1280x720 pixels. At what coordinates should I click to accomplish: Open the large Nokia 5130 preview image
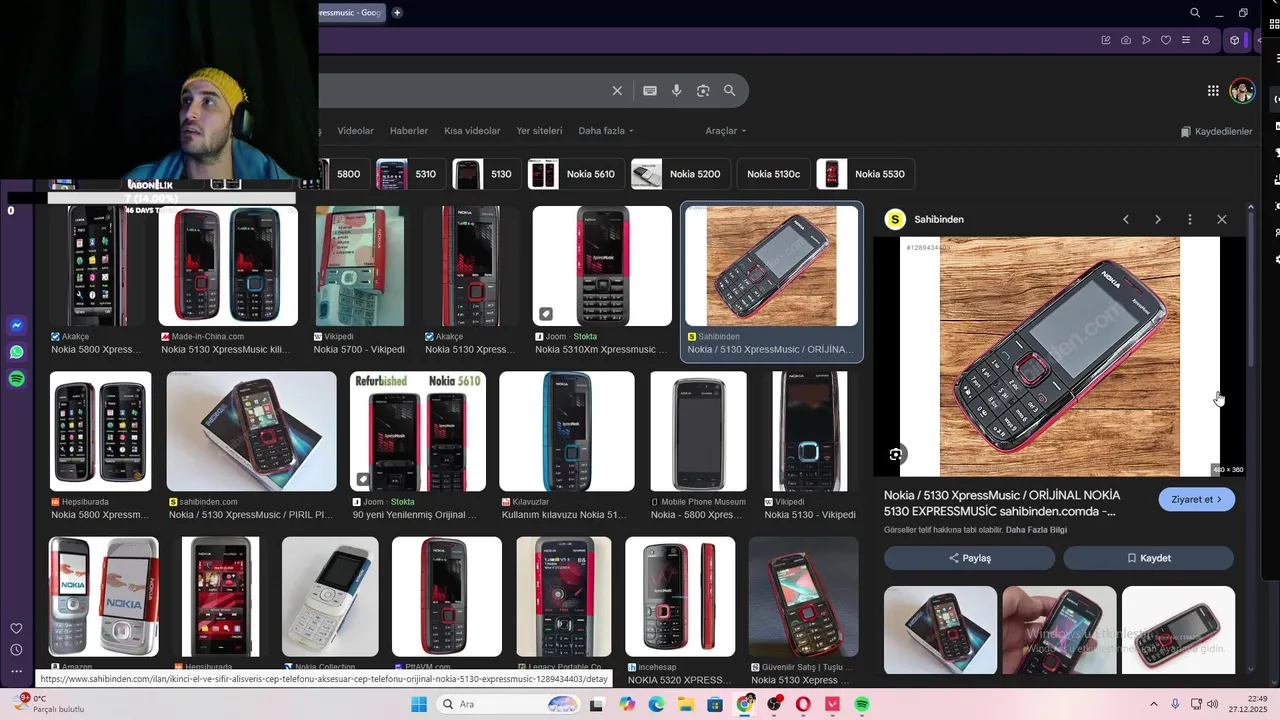pyautogui.click(x=1060, y=357)
